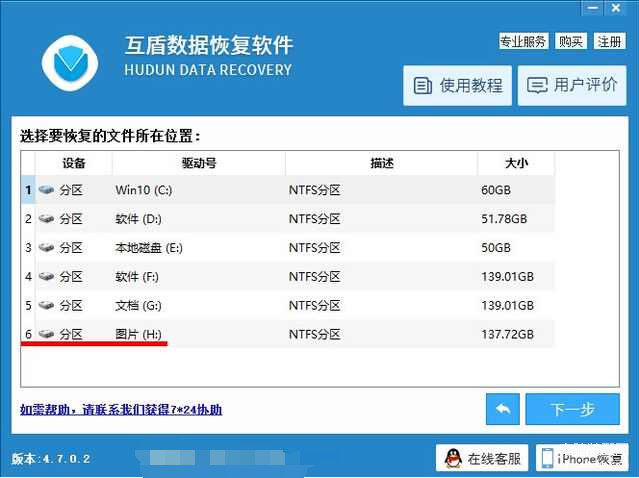The image size is (639, 478).
Task: Select Win10 (C:) partition name
Action: 143,190
